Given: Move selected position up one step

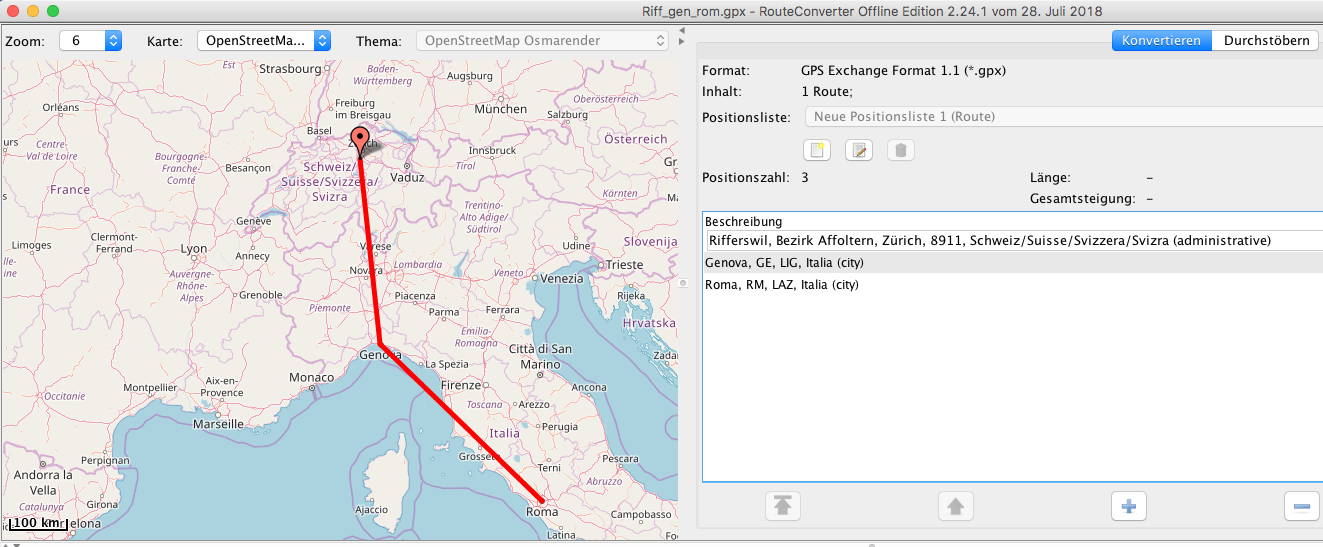Looking at the screenshot, I should click(956, 507).
